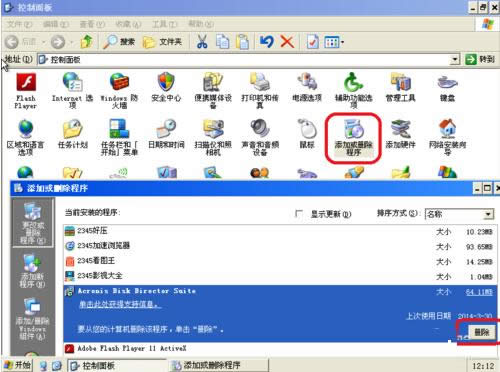This screenshot has height=372, width=500.
Task: Click the Paste clipboard toolbar icon
Action: click(243, 42)
